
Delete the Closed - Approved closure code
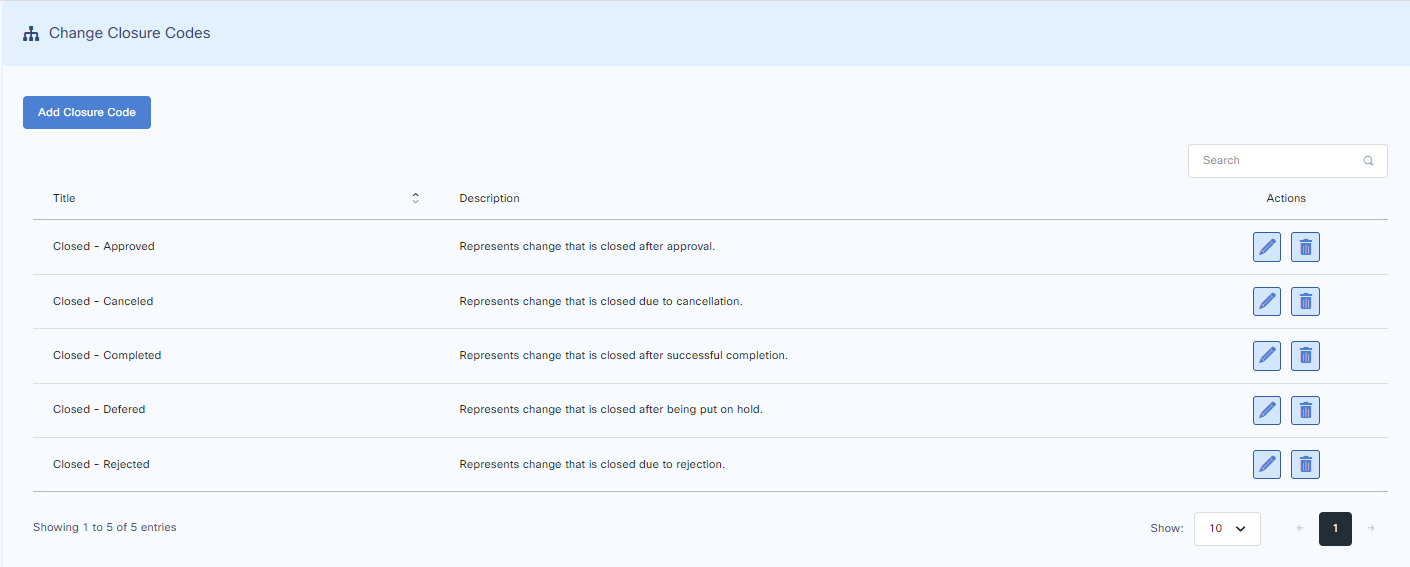click(x=1305, y=247)
